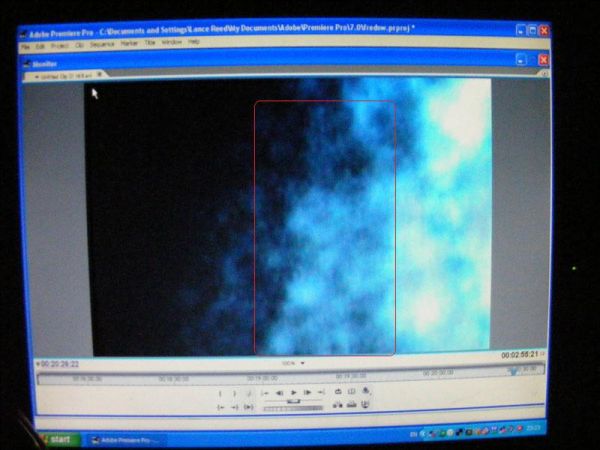Toggle take audio and video button
Image resolution: width=600 pixels, height=450 pixels.
[x=366, y=405]
